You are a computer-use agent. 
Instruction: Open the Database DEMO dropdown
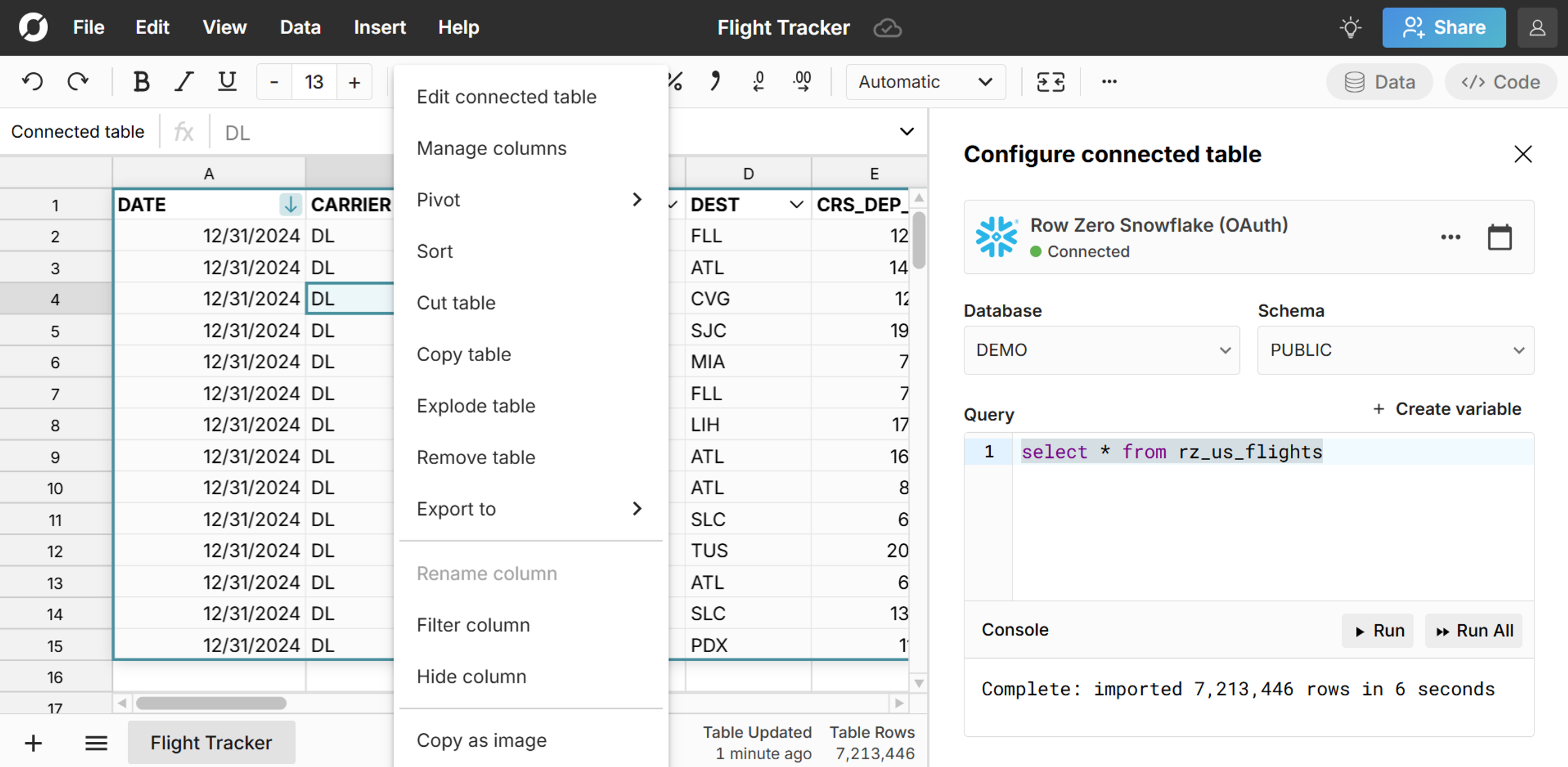[1101, 350]
